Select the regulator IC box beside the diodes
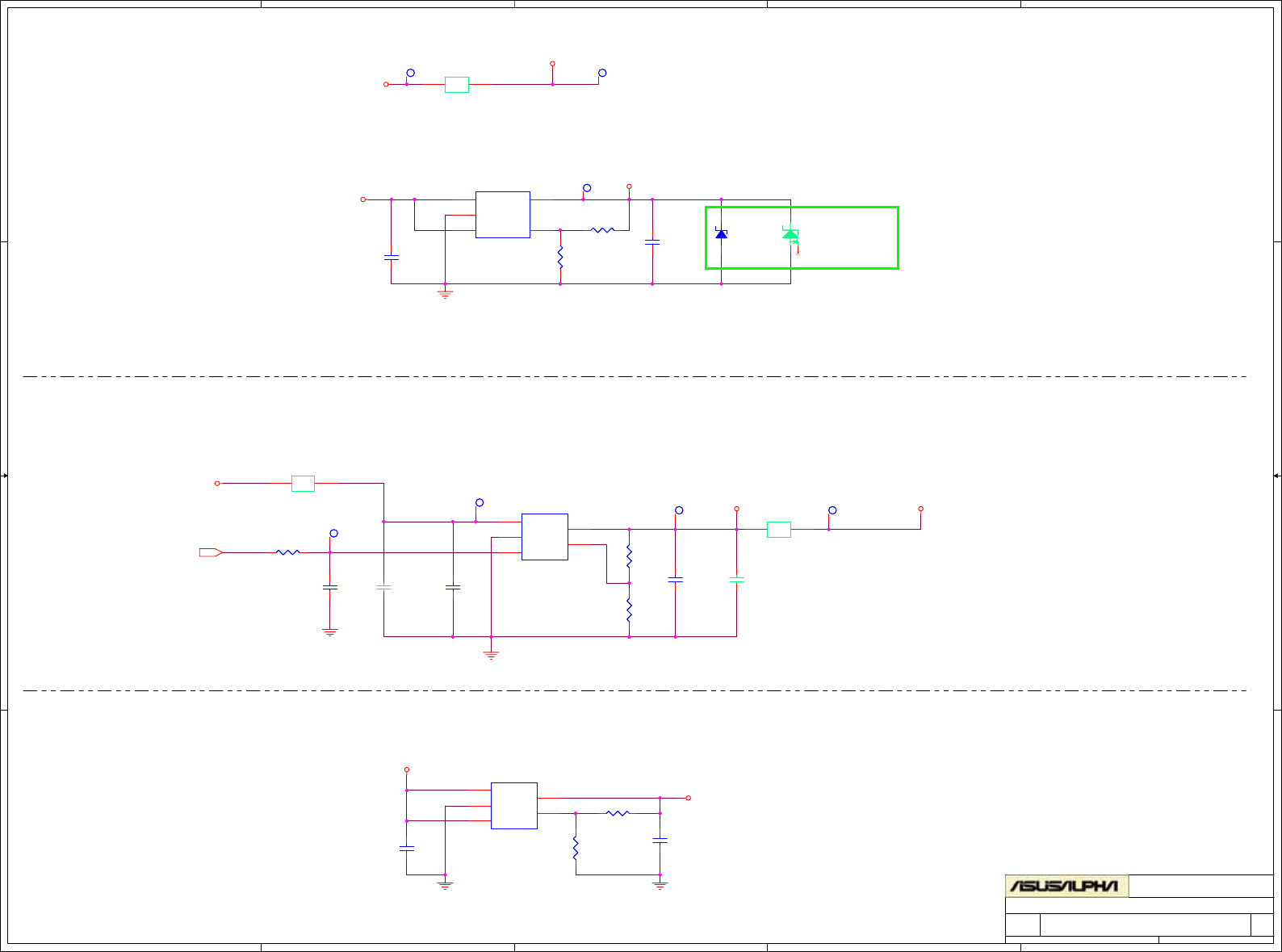This screenshot has height=952, width=1282. (503, 215)
